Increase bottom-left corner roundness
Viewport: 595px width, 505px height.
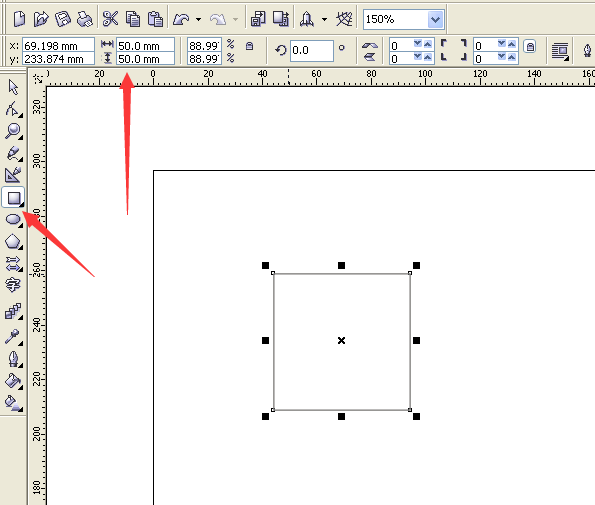[x=428, y=57]
